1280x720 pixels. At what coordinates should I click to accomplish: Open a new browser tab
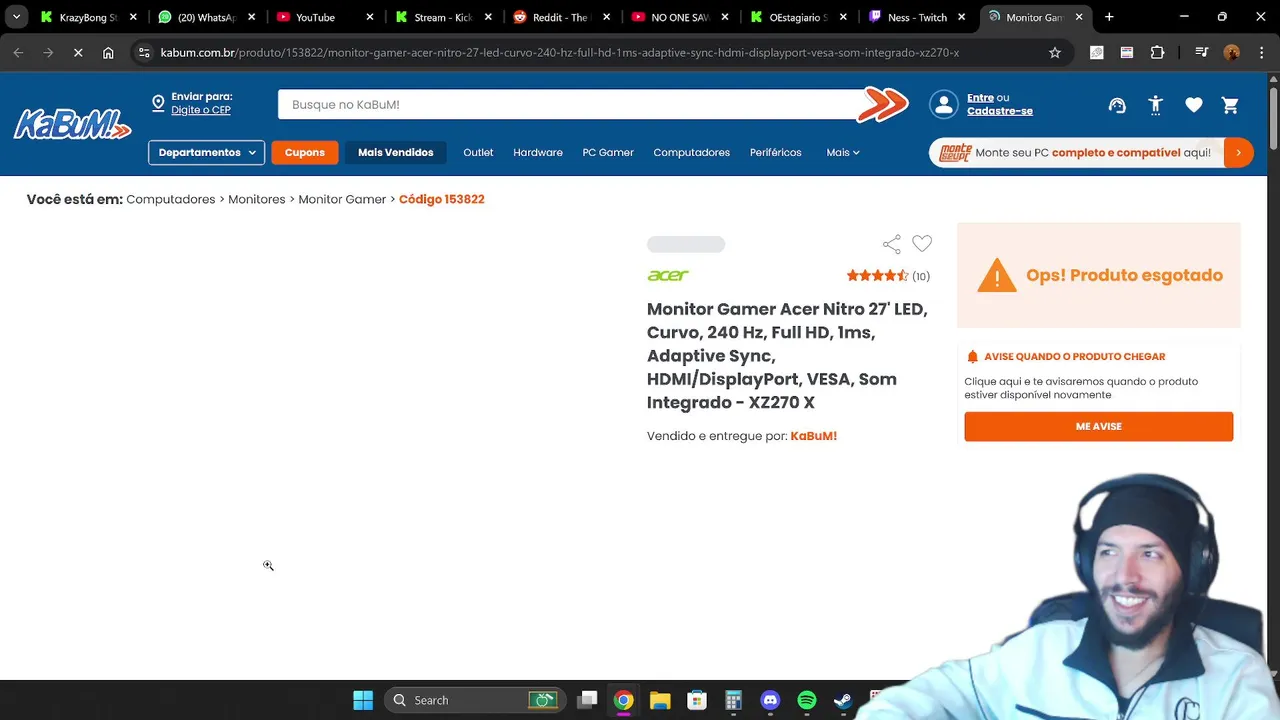1109,17
